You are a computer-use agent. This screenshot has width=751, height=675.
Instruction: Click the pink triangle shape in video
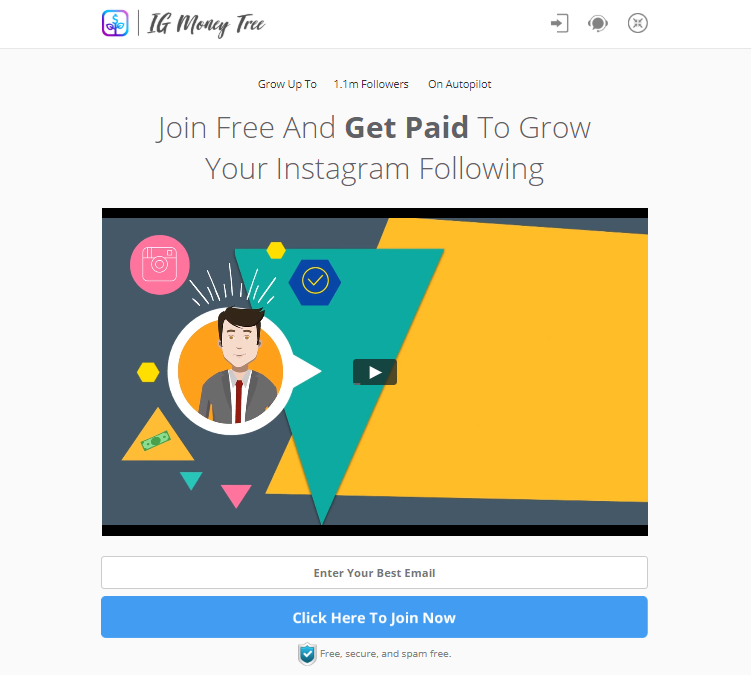(x=236, y=496)
